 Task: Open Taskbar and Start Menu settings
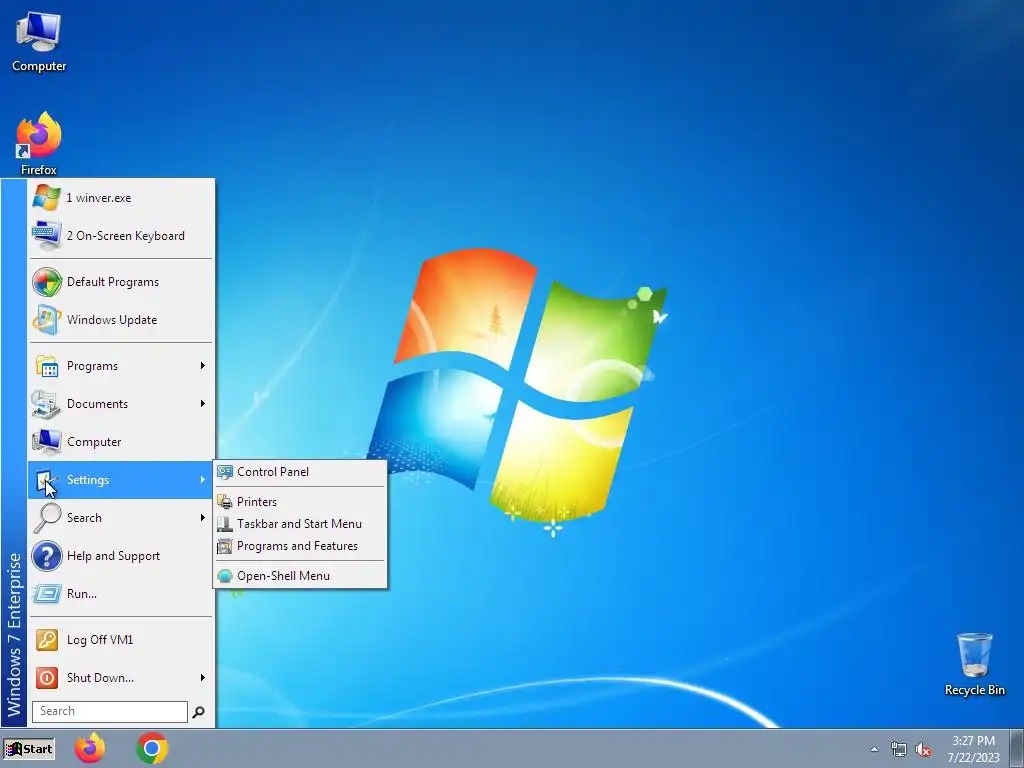300,524
